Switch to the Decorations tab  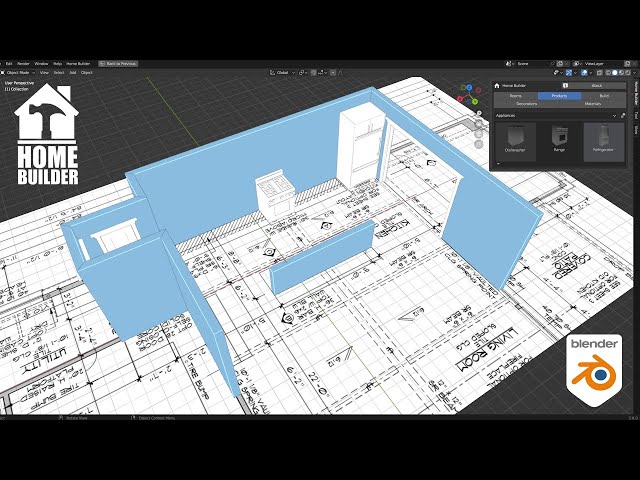pyautogui.click(x=527, y=104)
